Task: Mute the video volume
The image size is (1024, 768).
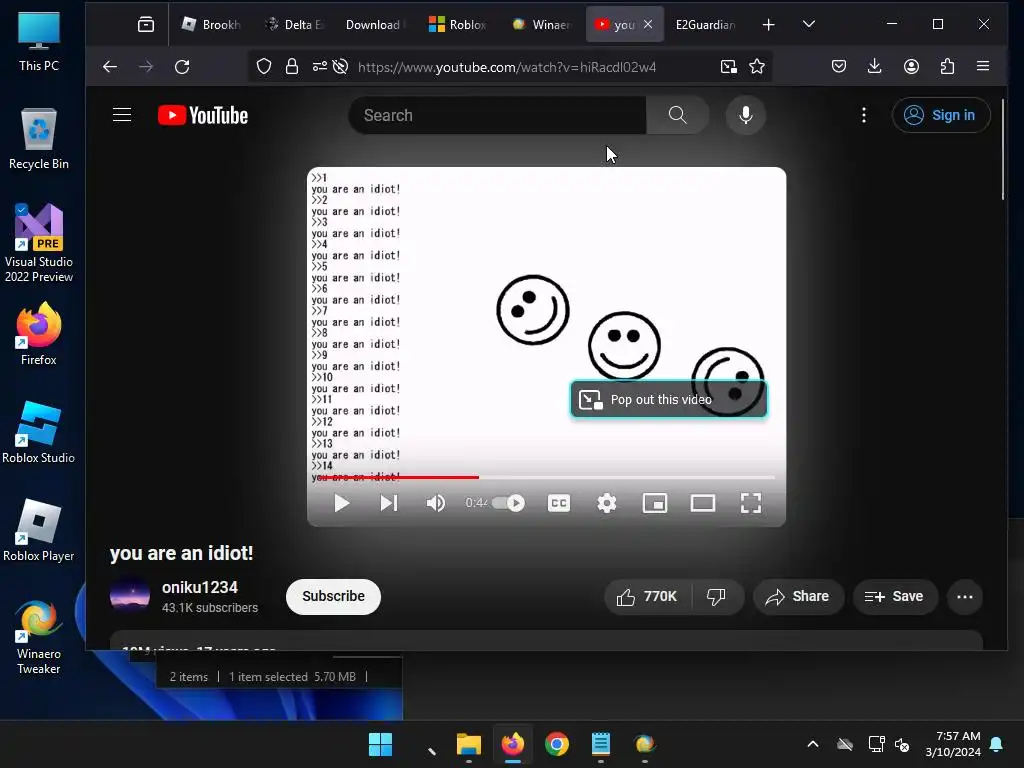Action: [436, 503]
